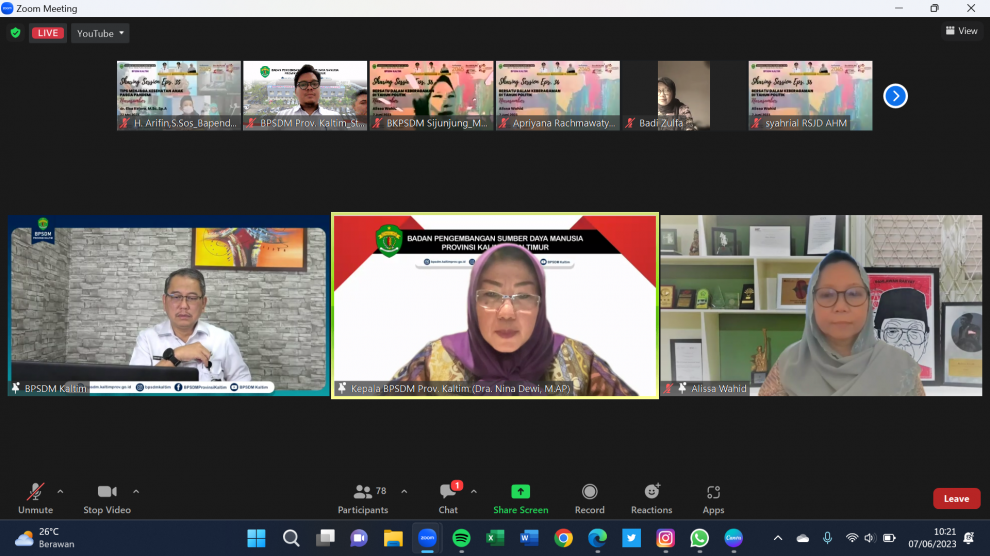Open the View layout menu
This screenshot has height=556, width=990.
pyautogui.click(x=961, y=31)
